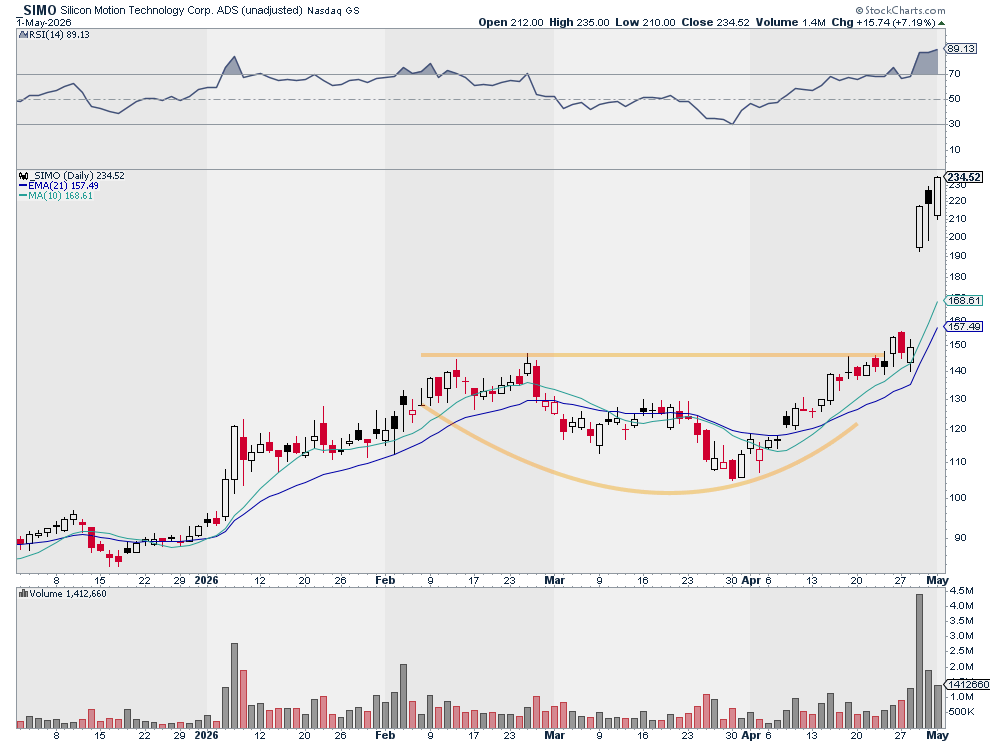Click the most recent candlestick closing at 234.52

937,198
